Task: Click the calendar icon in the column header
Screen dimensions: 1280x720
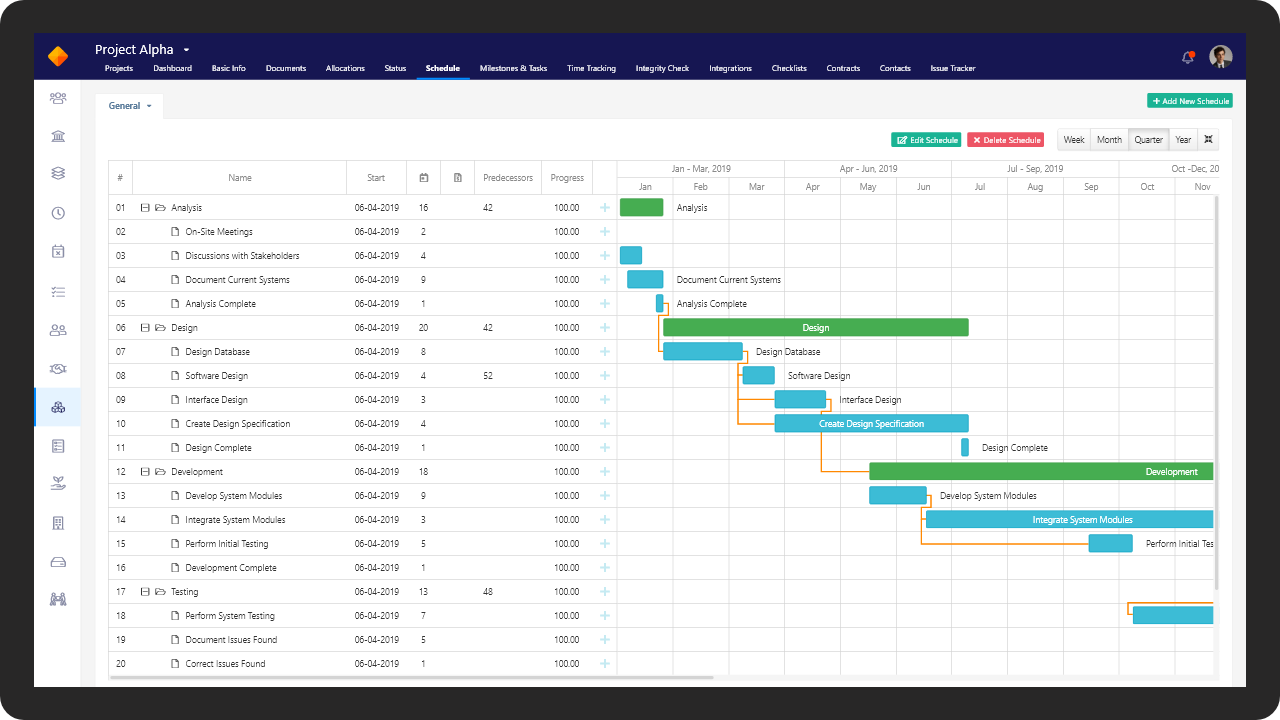Action: click(x=423, y=177)
